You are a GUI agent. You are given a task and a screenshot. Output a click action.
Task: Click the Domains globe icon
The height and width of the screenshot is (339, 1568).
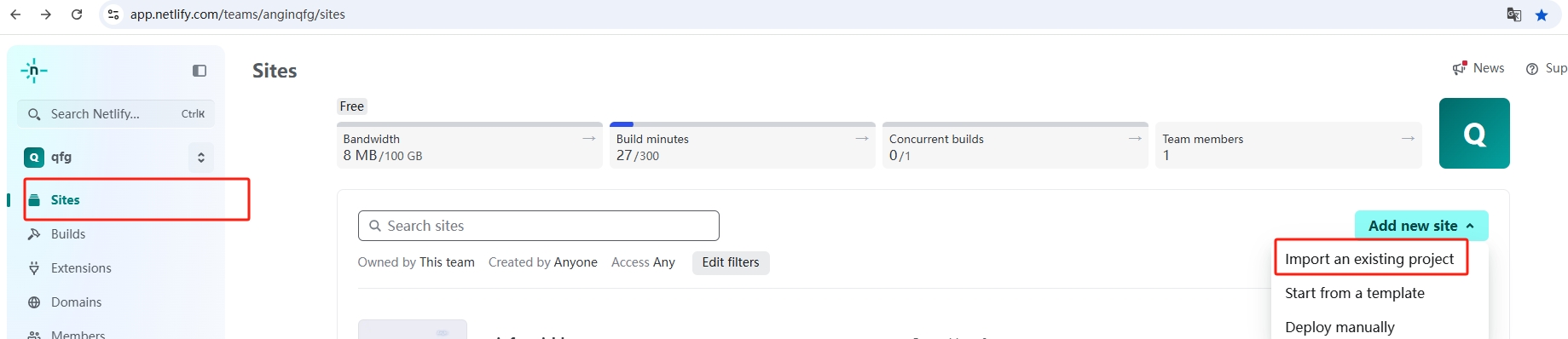point(34,302)
